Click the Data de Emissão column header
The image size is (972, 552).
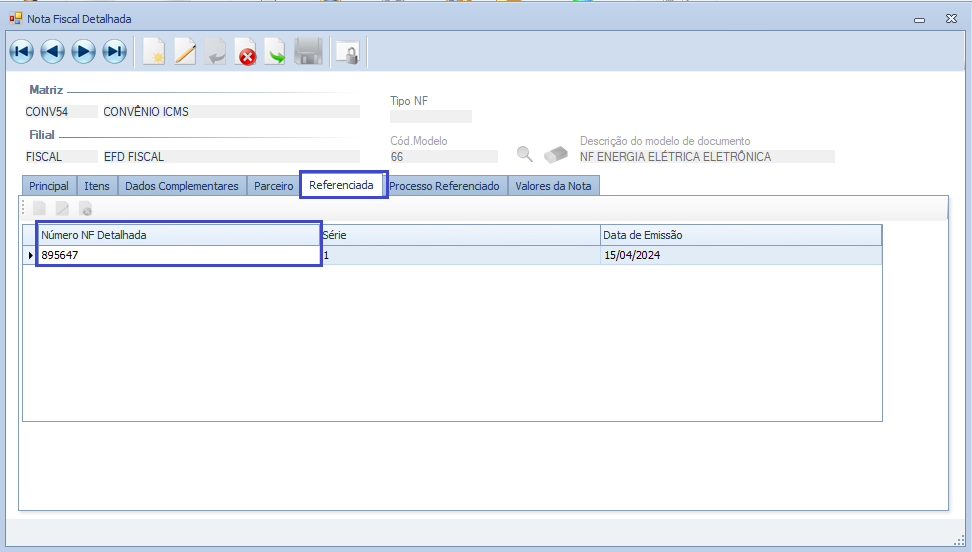(x=741, y=235)
